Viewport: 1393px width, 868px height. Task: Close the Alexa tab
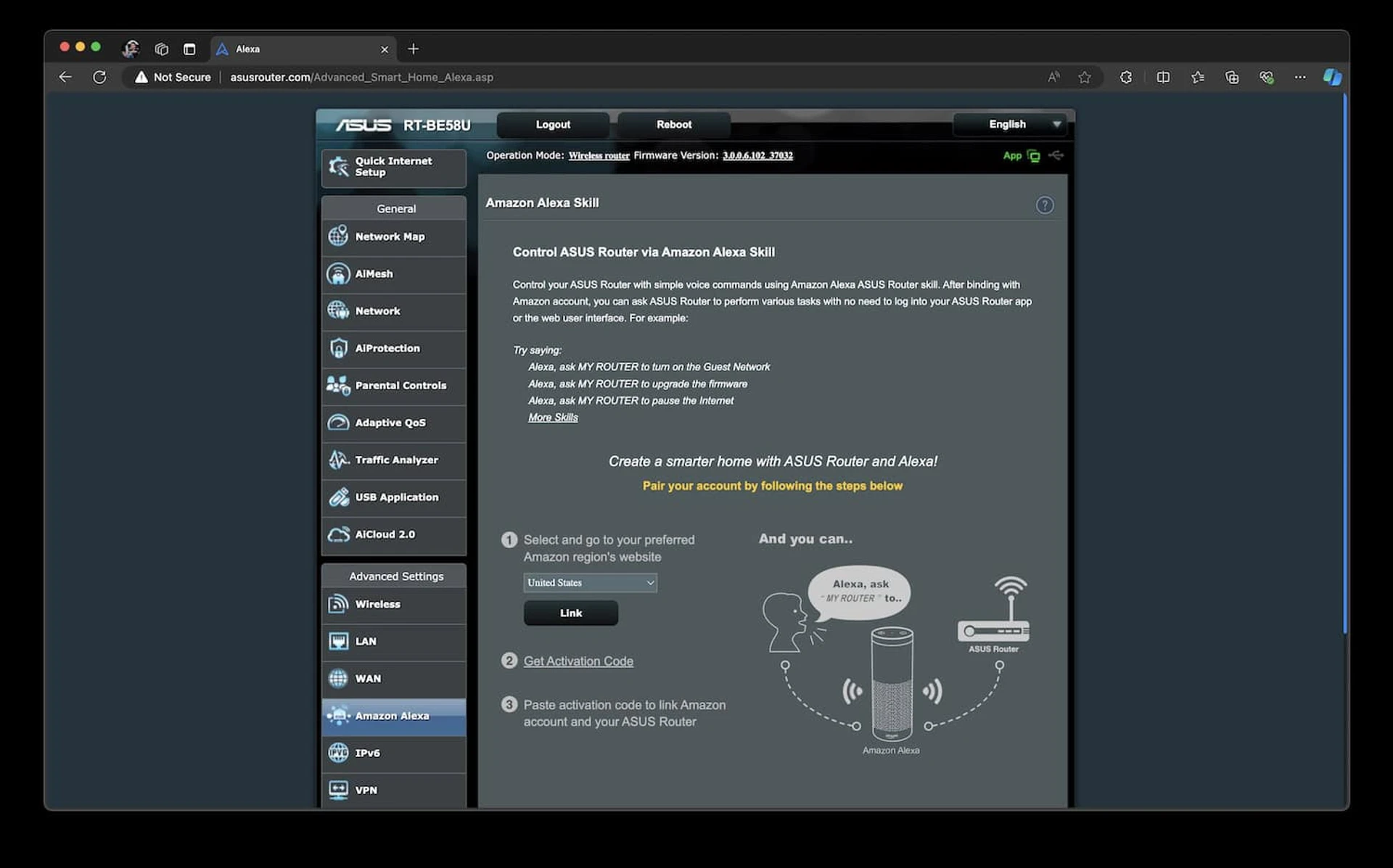[385, 49]
